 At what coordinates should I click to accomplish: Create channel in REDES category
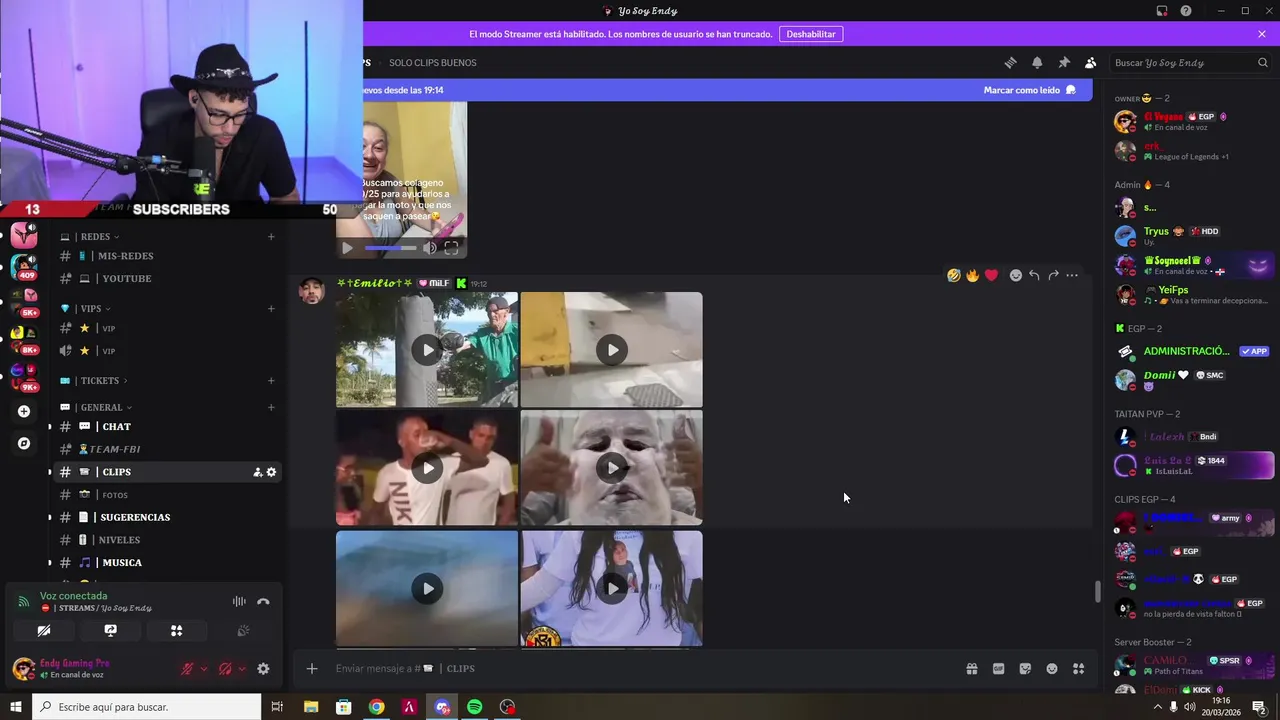(271, 237)
